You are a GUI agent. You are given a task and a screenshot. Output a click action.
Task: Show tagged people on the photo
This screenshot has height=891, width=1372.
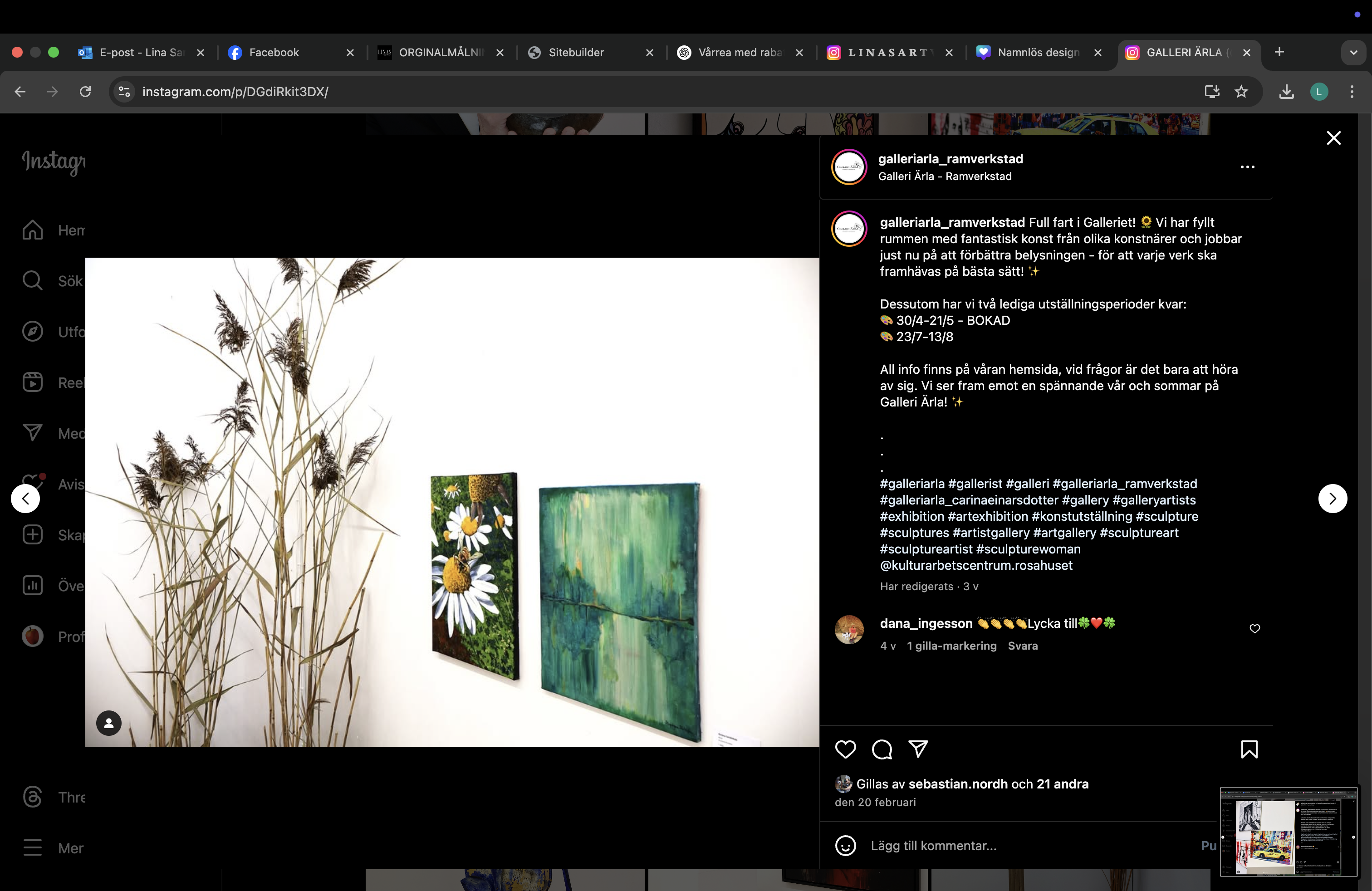[x=108, y=723]
